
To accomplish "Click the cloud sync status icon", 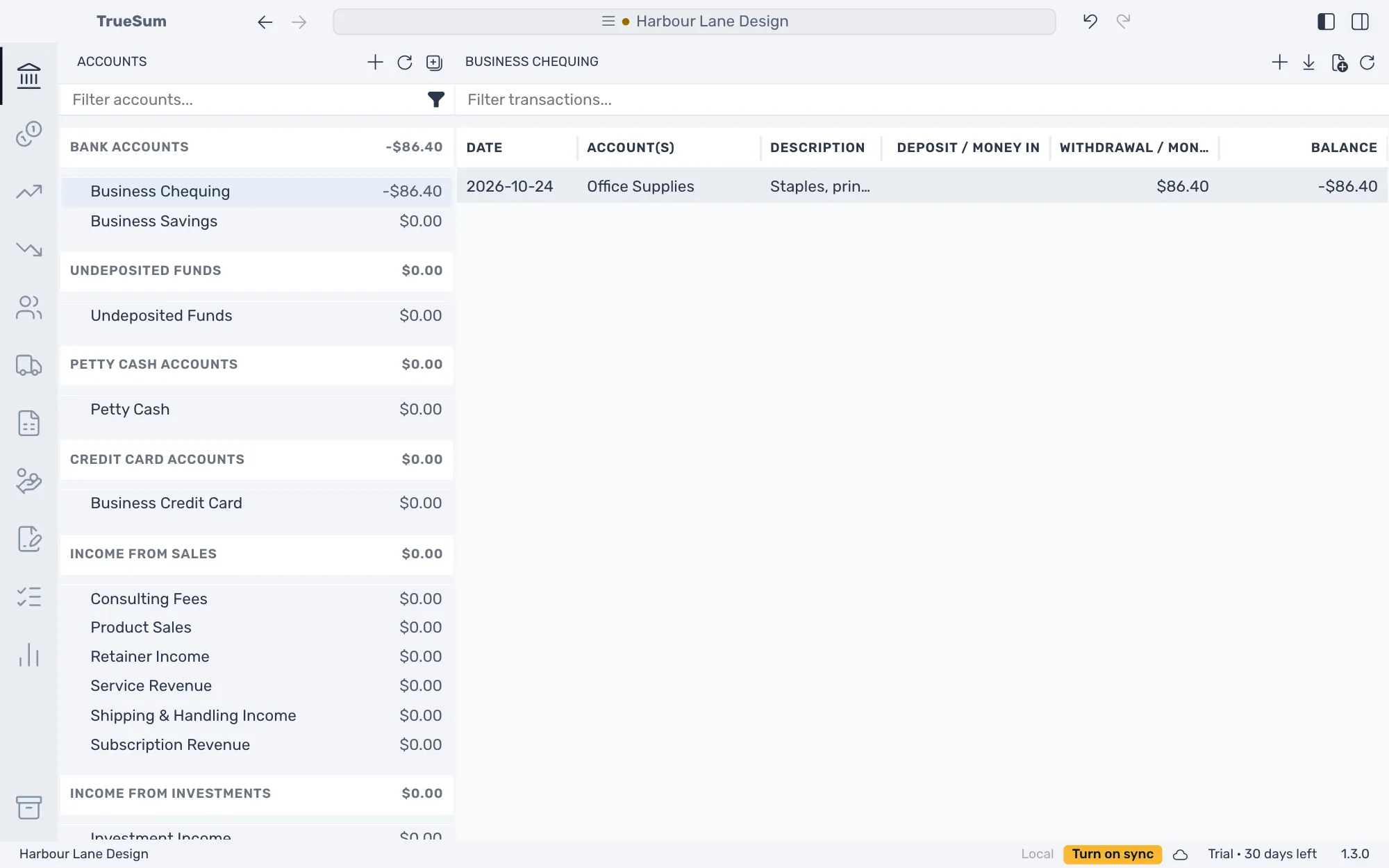I will (x=1180, y=855).
